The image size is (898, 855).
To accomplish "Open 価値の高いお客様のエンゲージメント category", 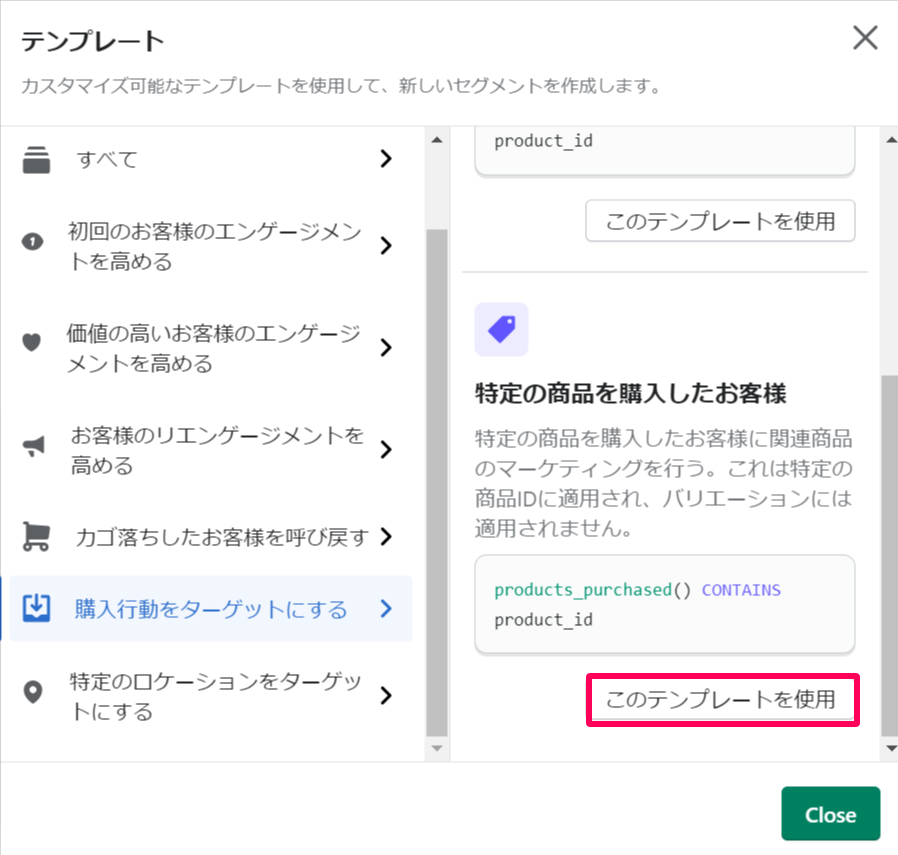I will click(x=213, y=348).
